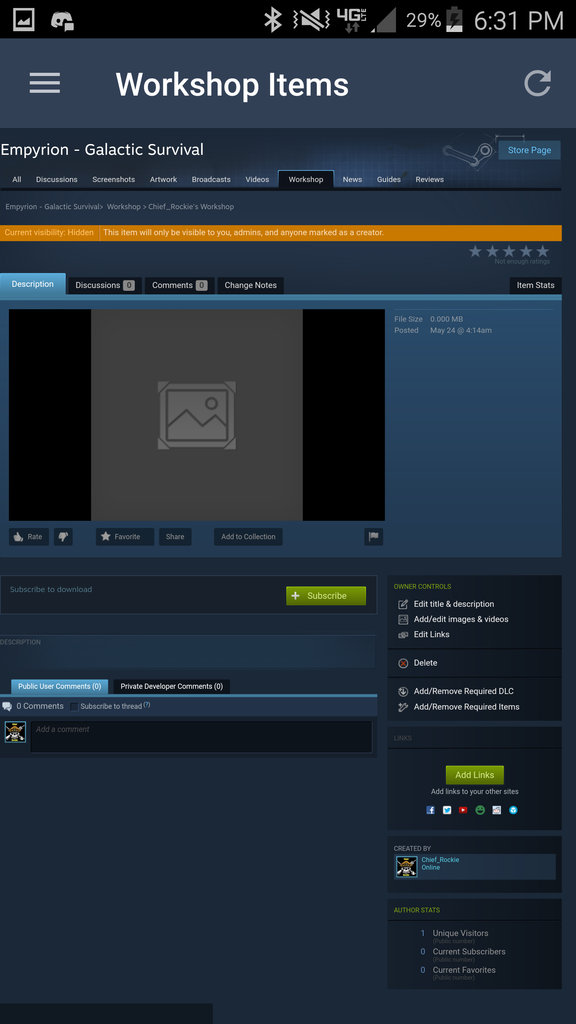Click the Unique Visitors stat text
576x1024 pixels.
pyautogui.click(x=460, y=933)
